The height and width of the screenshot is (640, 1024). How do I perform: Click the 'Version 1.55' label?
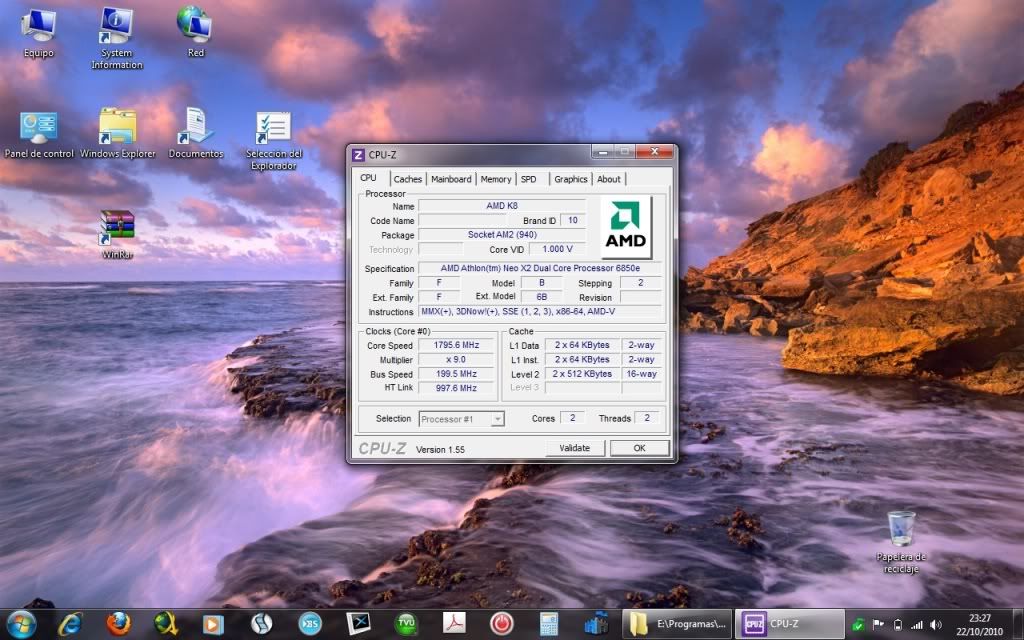coord(440,449)
